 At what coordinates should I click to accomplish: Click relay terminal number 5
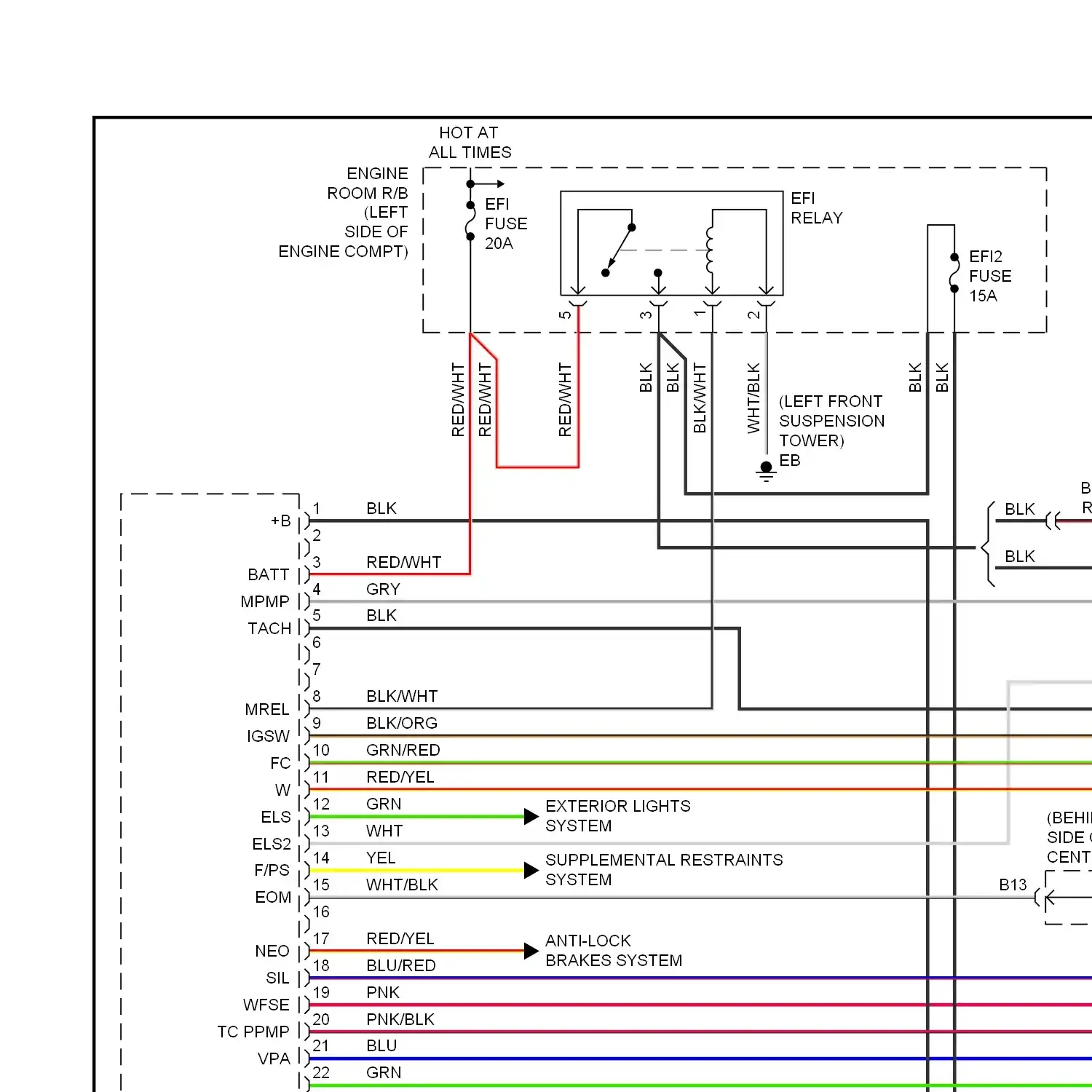point(566,315)
